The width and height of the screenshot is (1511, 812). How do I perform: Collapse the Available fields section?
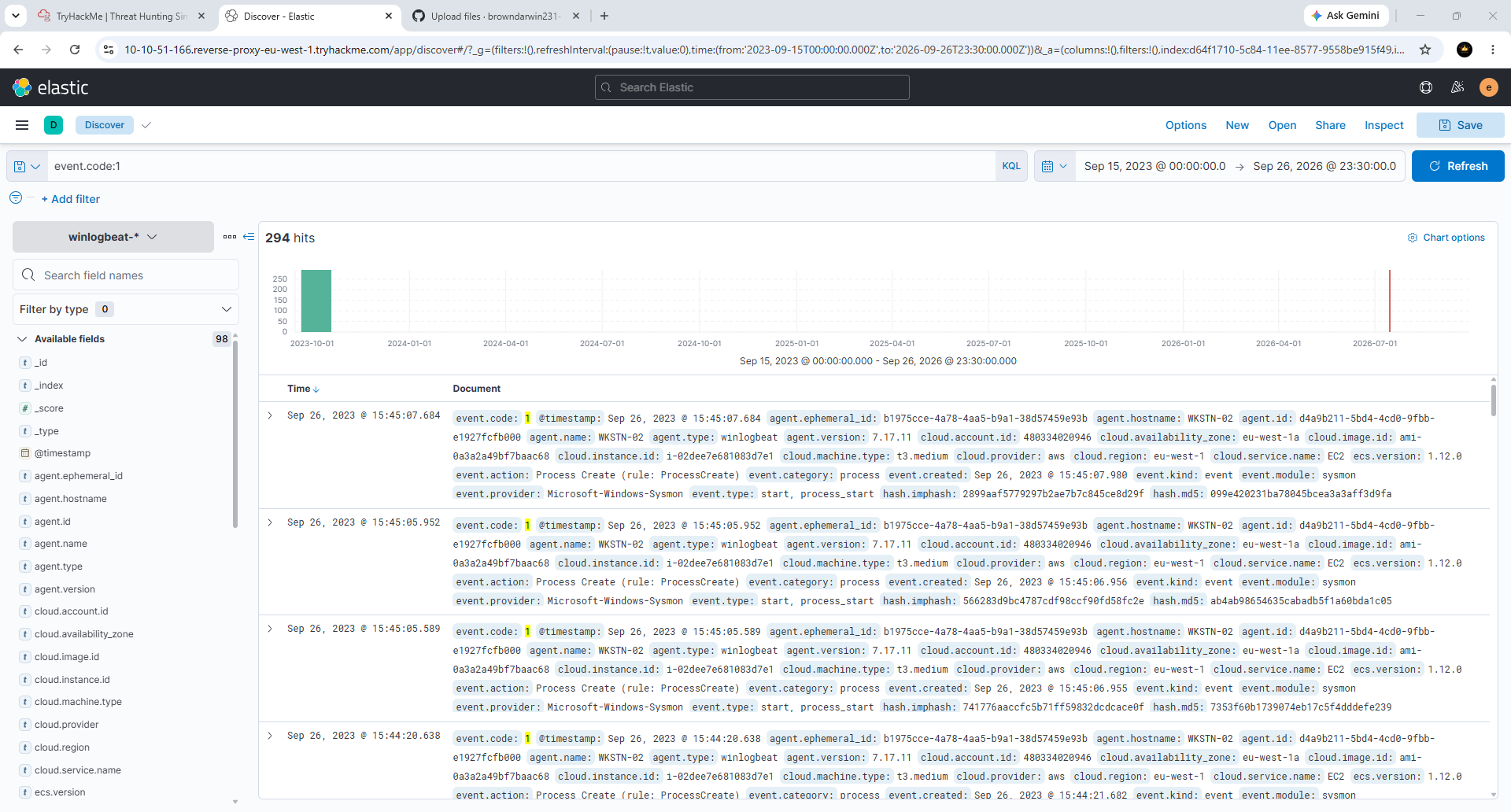[x=22, y=339]
